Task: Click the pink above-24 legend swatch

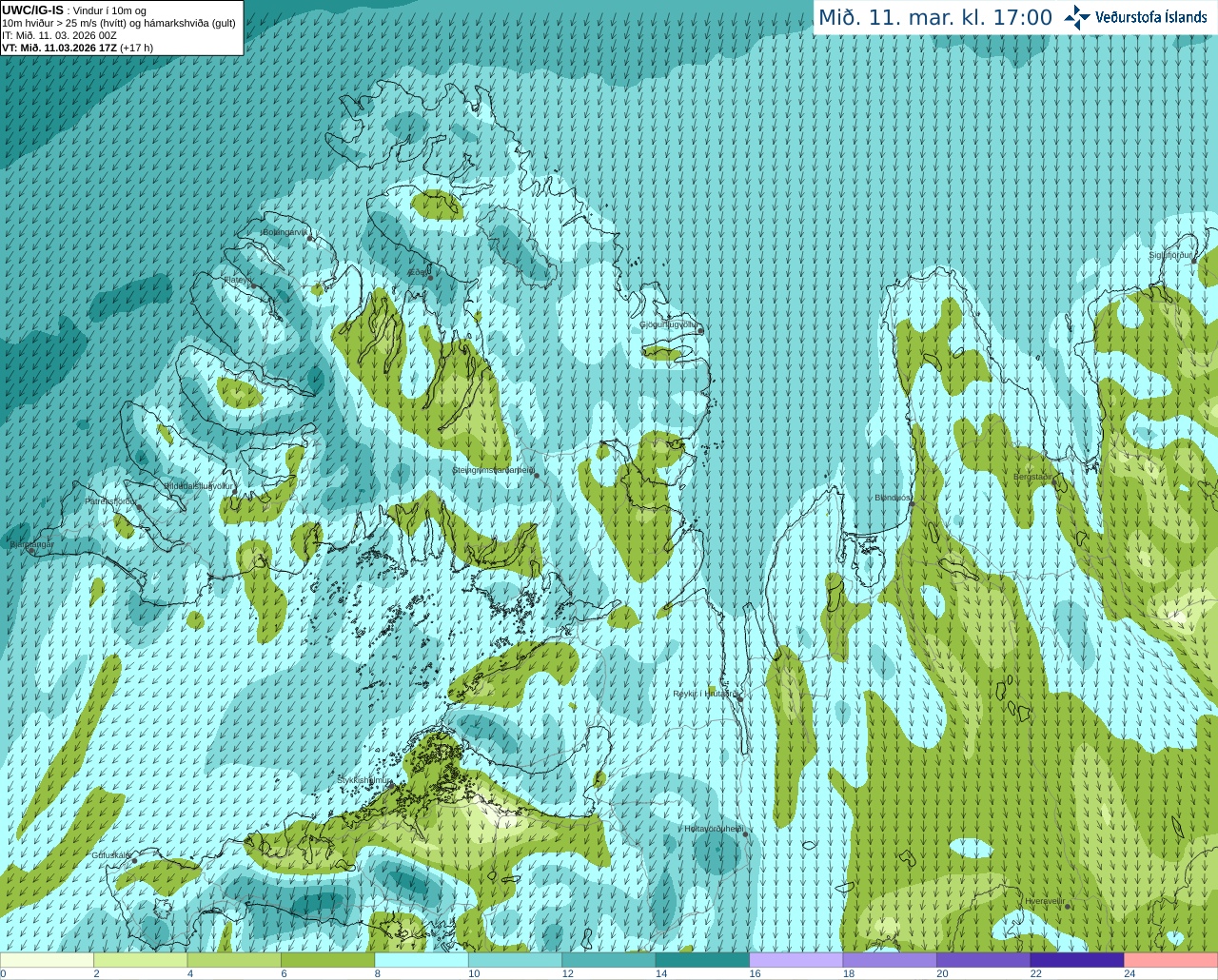Action: coord(1170,960)
